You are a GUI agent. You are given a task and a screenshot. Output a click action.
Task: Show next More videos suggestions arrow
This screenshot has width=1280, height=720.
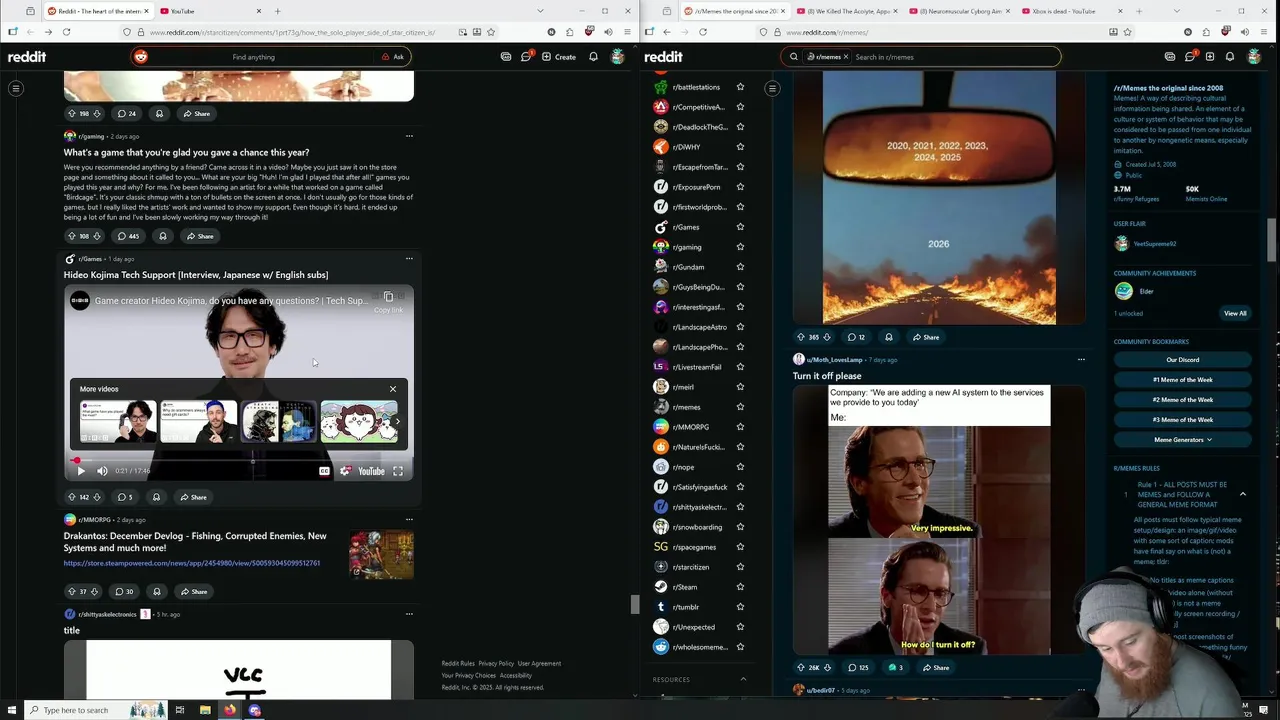pos(397,421)
